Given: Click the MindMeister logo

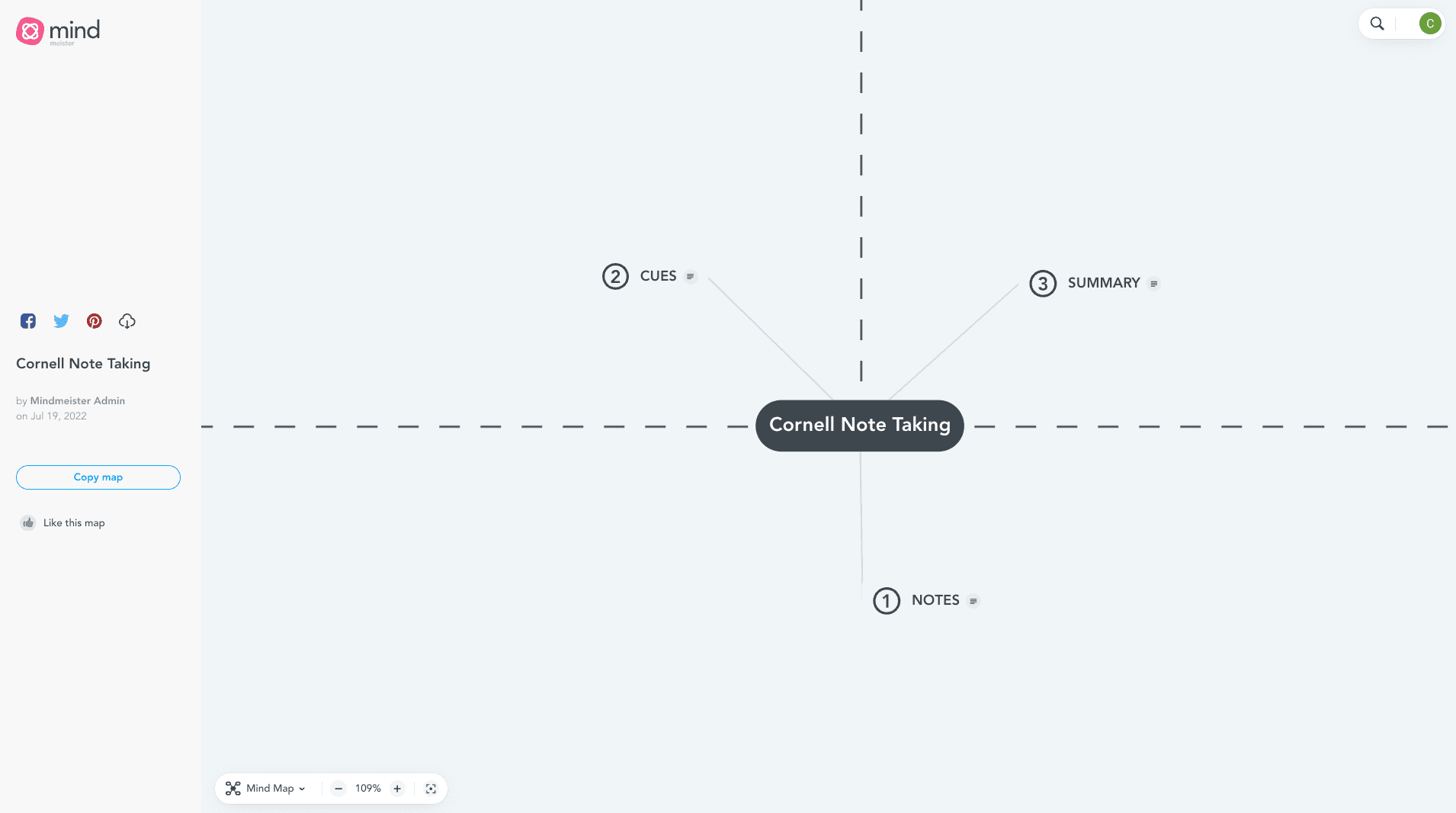Looking at the screenshot, I should (58, 31).
